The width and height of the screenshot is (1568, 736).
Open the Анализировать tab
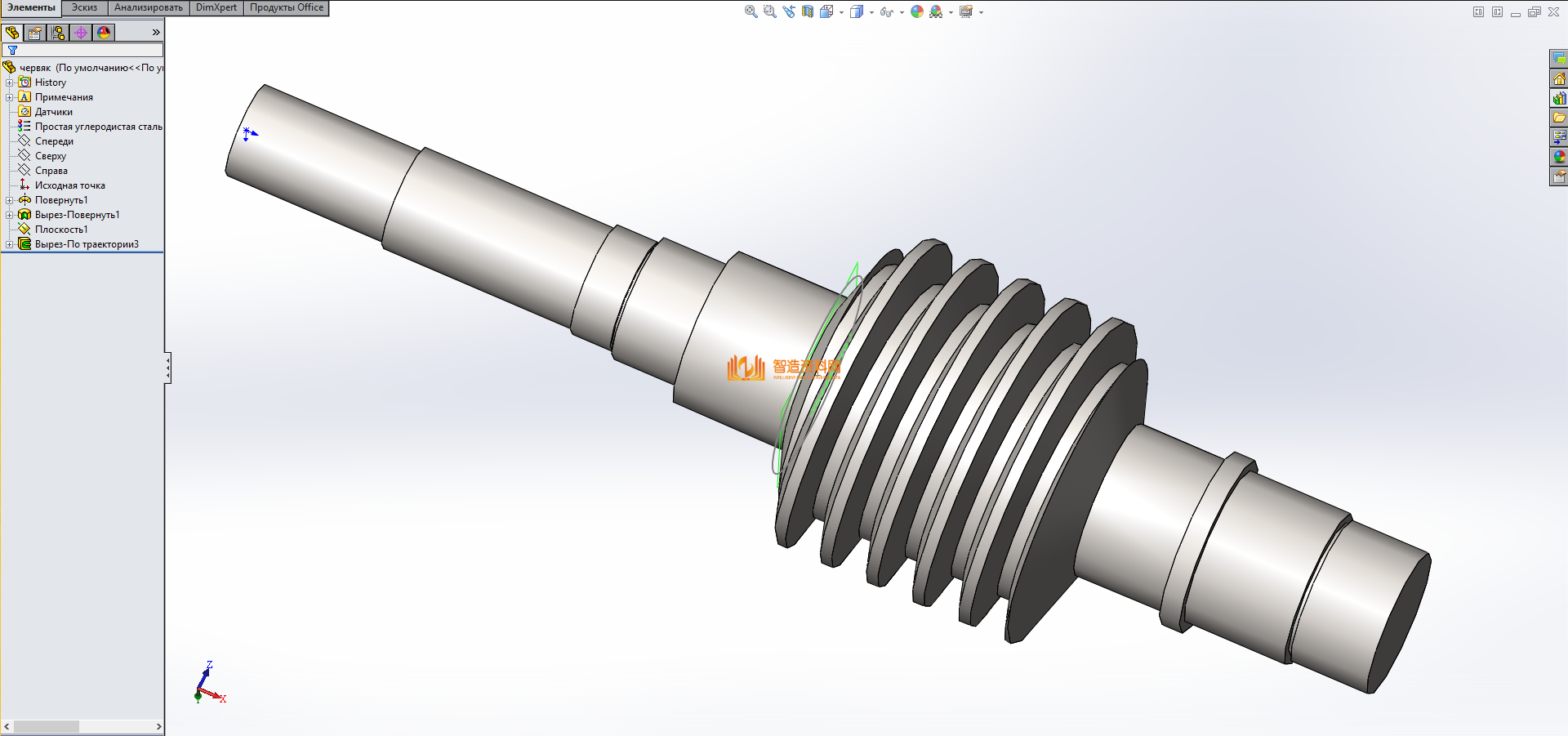(x=148, y=7)
